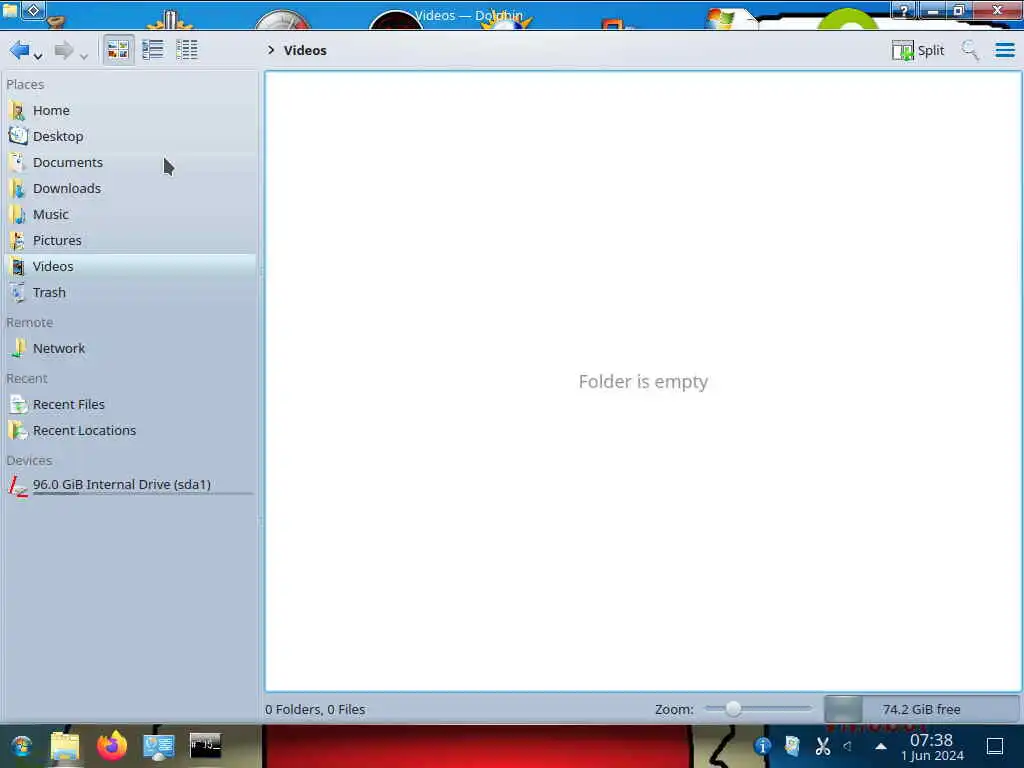Open Recent Locations entry
Screen dimensions: 1024x768
[131, 431]
